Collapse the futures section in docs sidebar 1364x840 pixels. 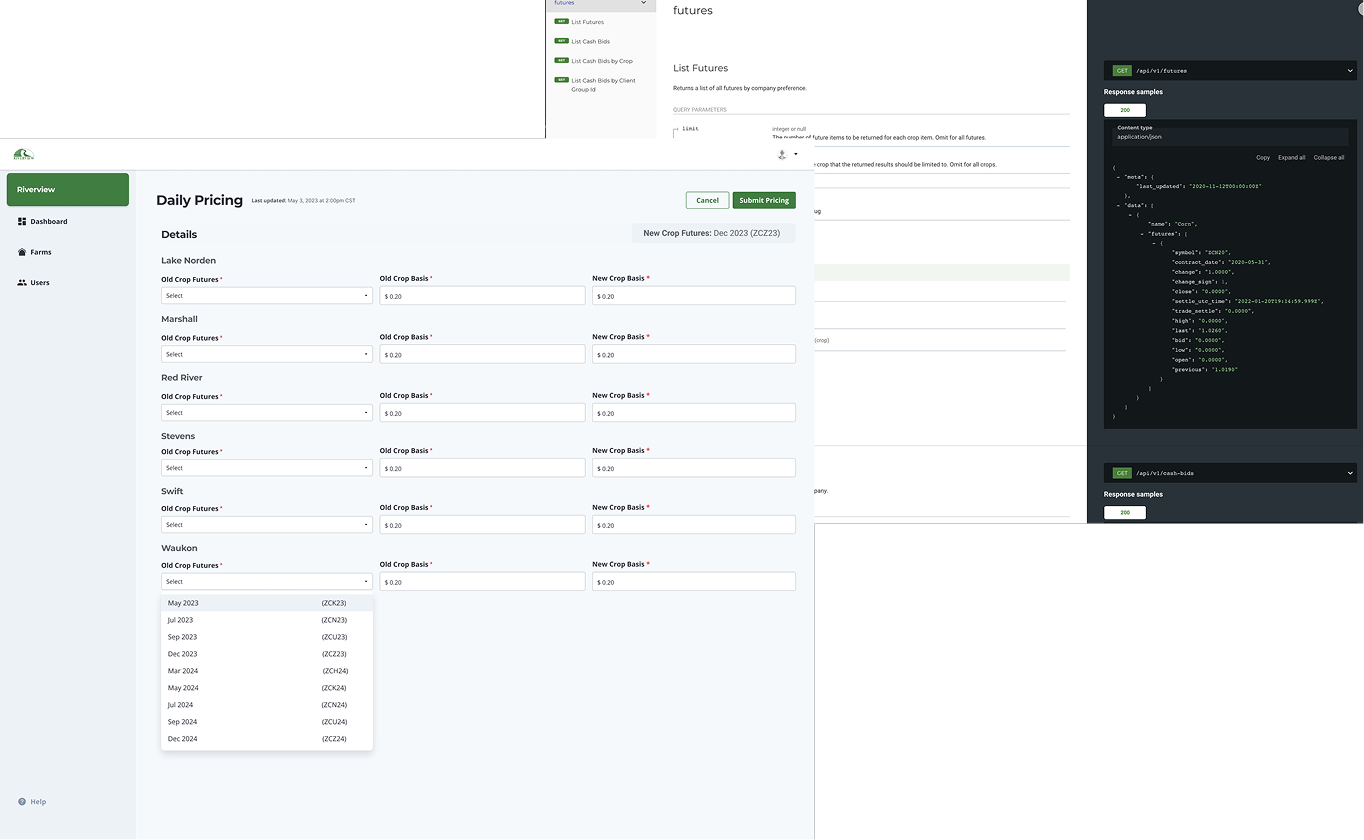(x=643, y=3)
